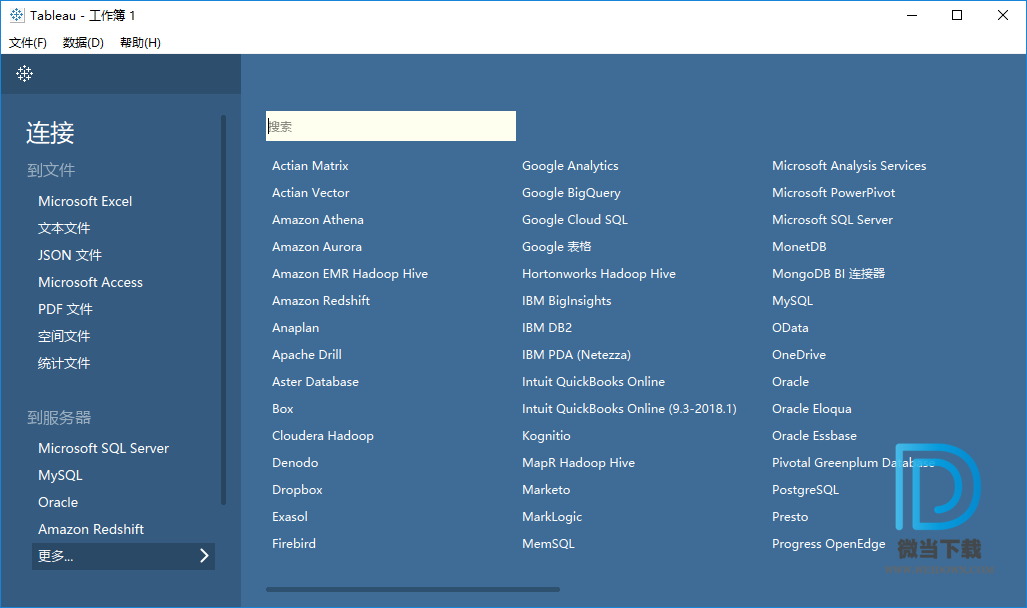1027x608 pixels.
Task: Select Intuit QuickBooks Online (9.3-2018.1) connector
Action: tap(629, 408)
